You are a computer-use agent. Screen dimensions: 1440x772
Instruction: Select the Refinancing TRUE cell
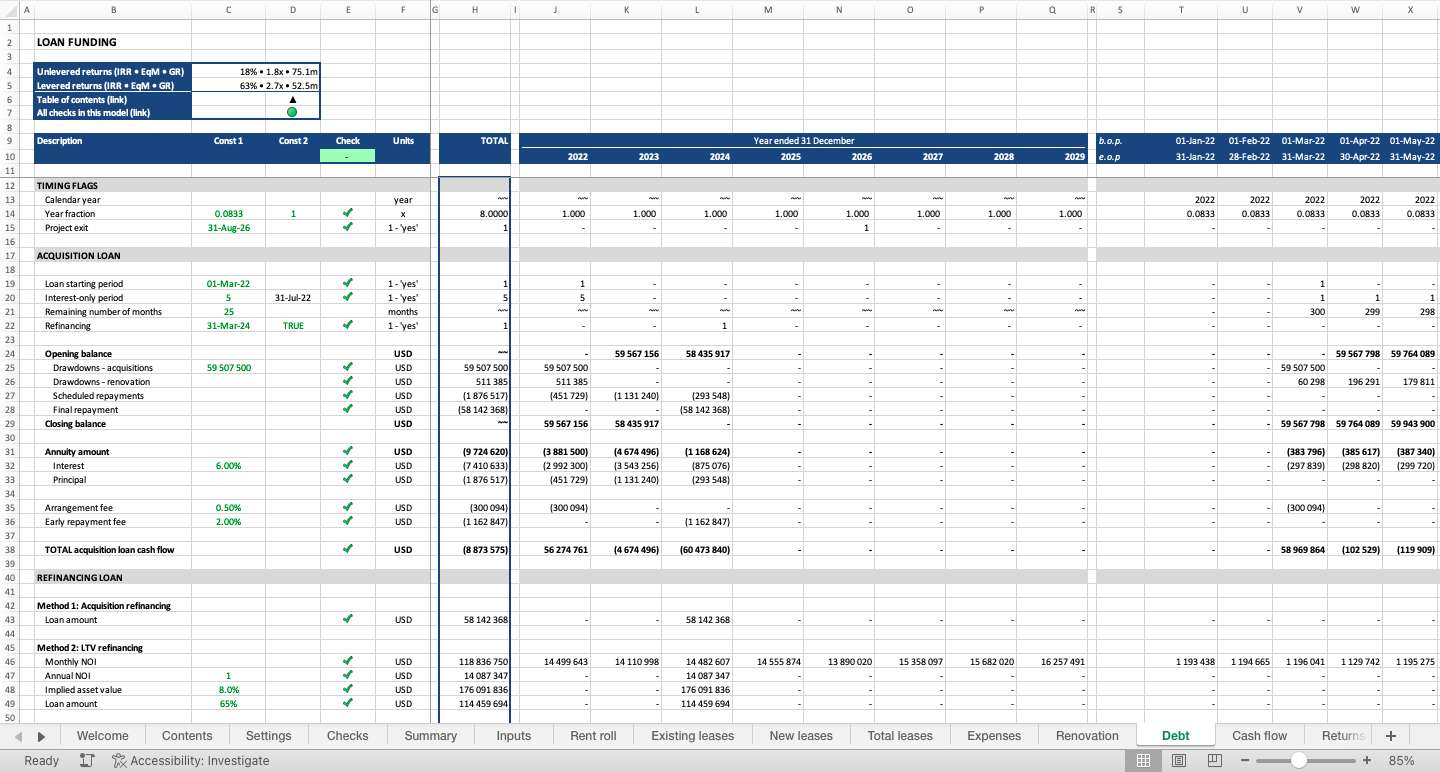[293, 326]
